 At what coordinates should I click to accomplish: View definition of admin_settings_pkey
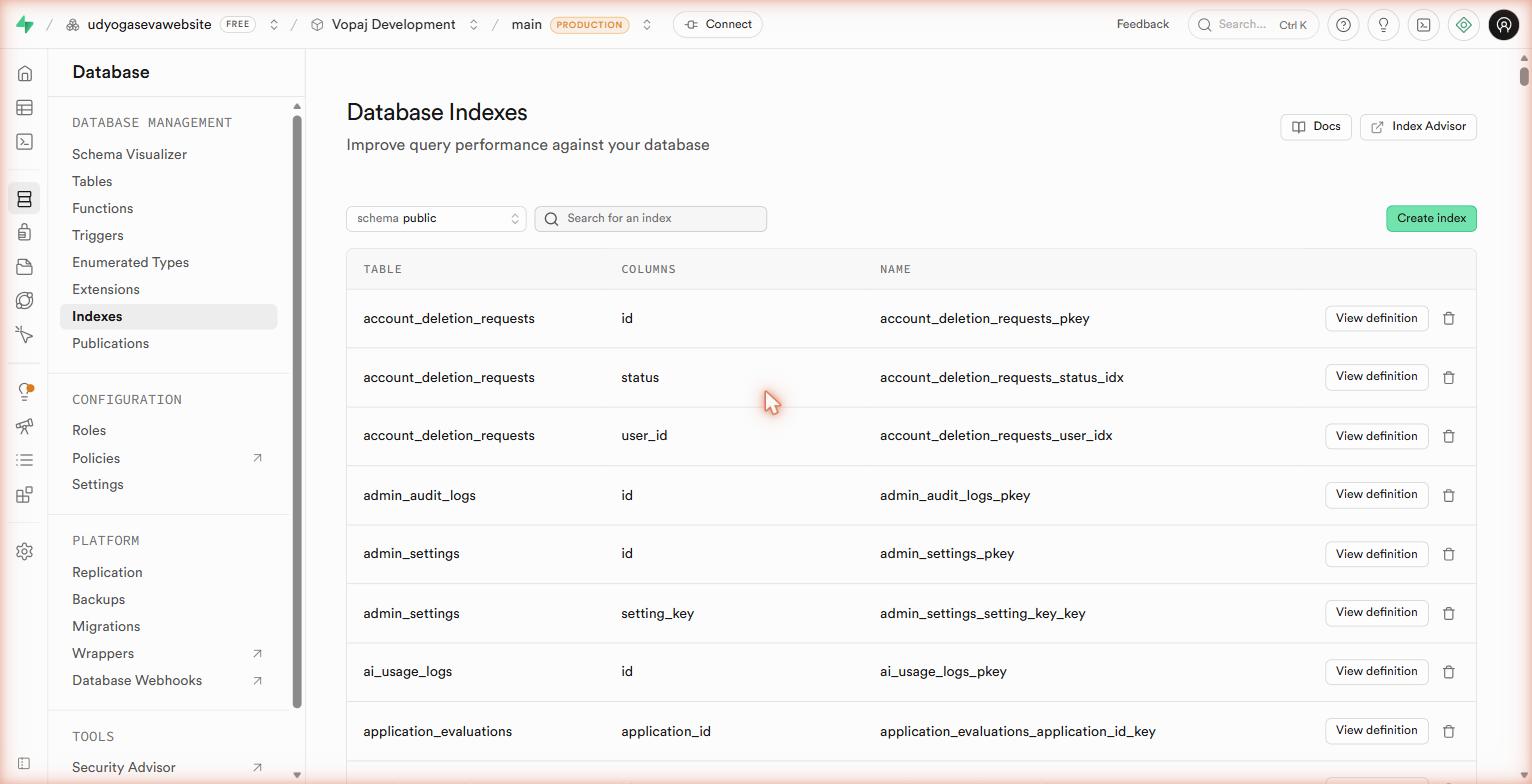(x=1376, y=554)
